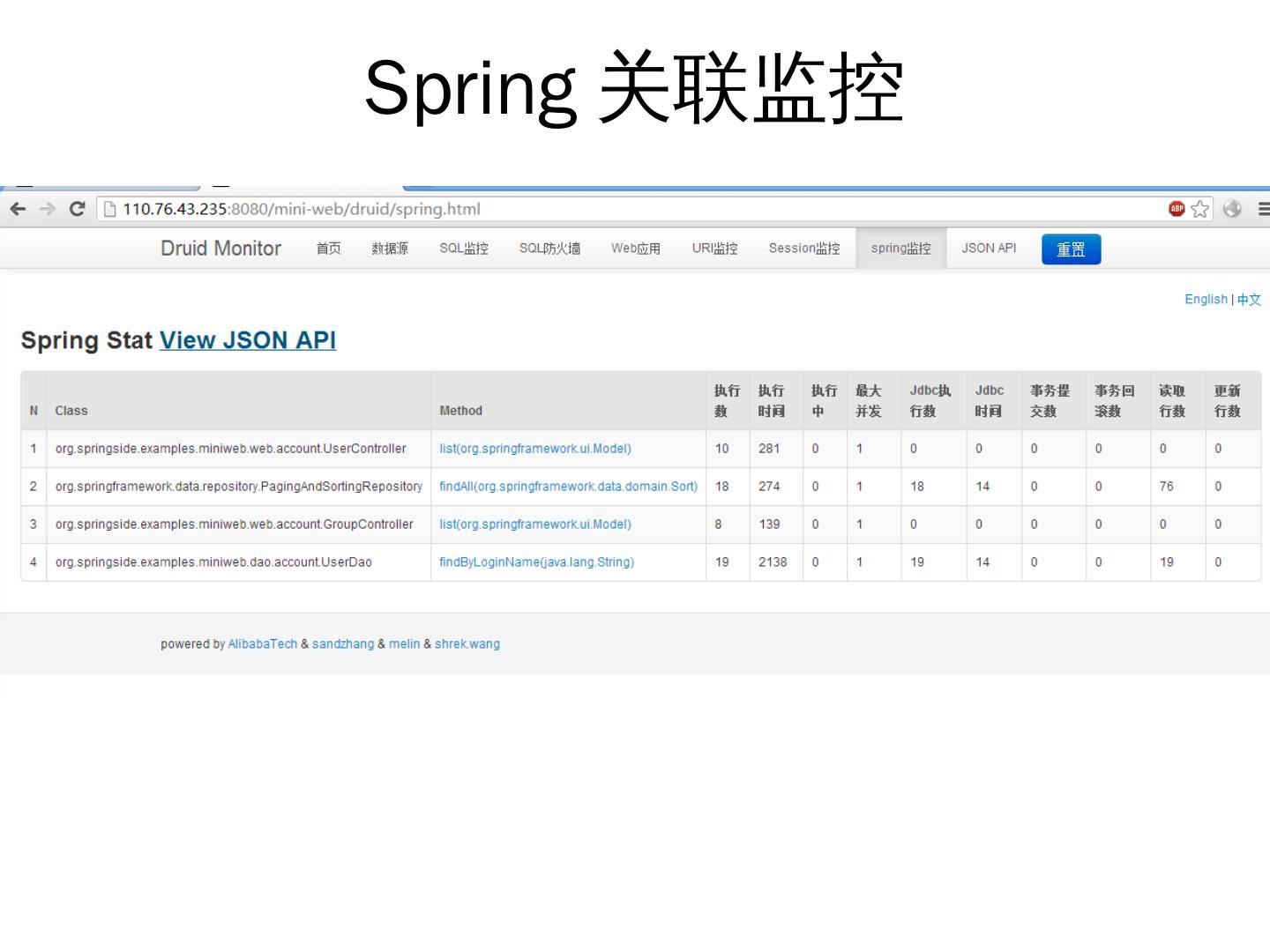Open the Session监控 tab
Image resolution: width=1270 pixels, height=952 pixels.
point(803,249)
